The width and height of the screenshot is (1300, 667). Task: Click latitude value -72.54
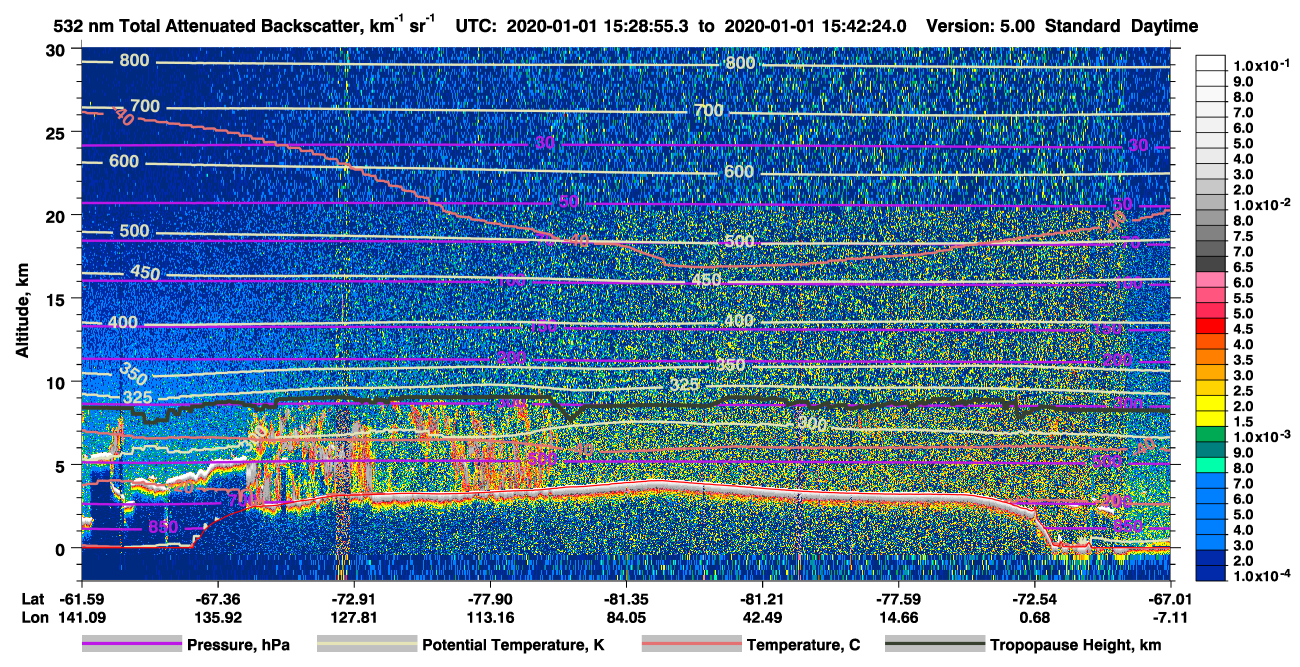tap(1035, 599)
